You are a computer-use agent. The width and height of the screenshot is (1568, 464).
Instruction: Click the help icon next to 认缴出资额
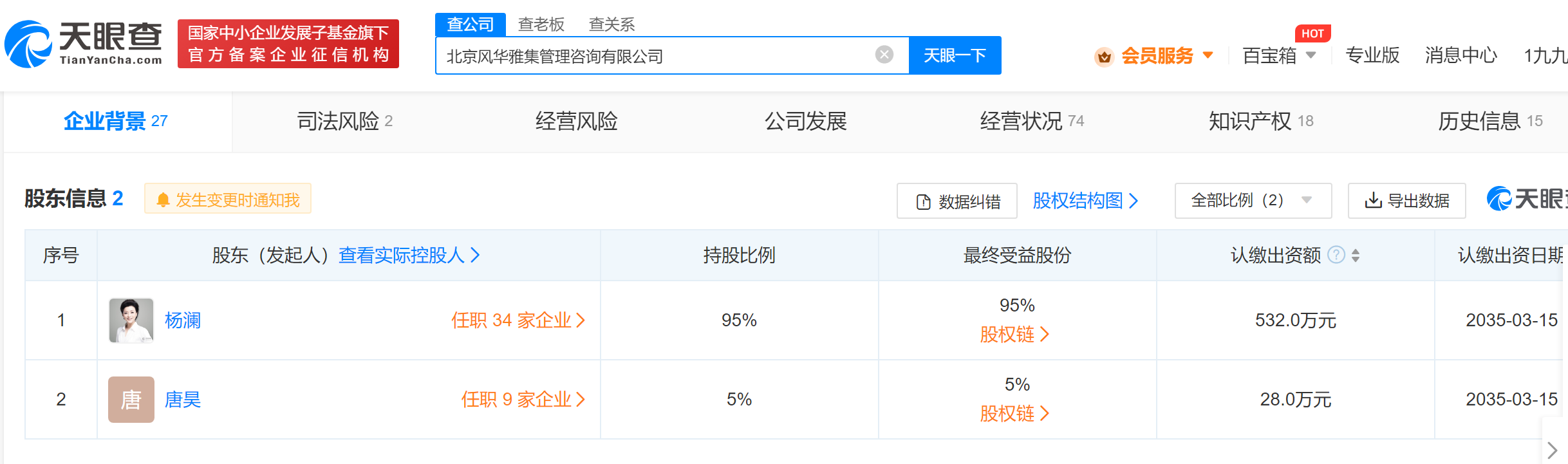[1336, 255]
